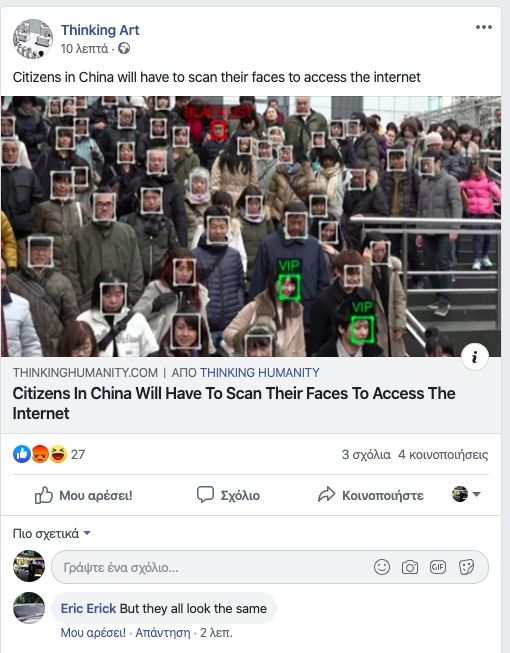Open the emoji picker in comment box
This screenshot has width=510, height=653.
(382, 567)
